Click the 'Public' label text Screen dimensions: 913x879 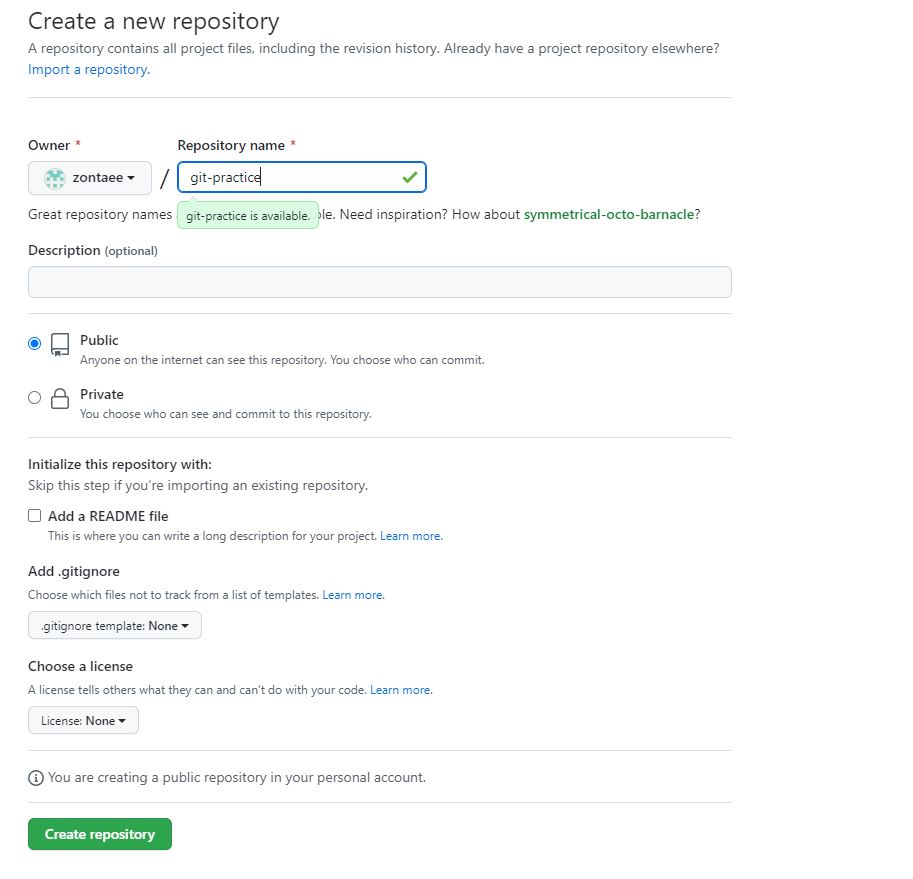[99, 341]
